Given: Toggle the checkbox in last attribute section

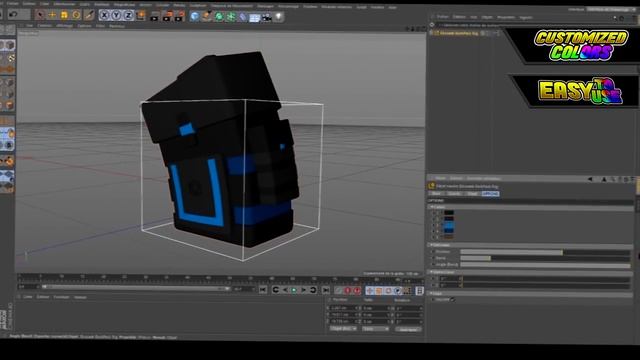Looking at the screenshot, I should [453, 300].
